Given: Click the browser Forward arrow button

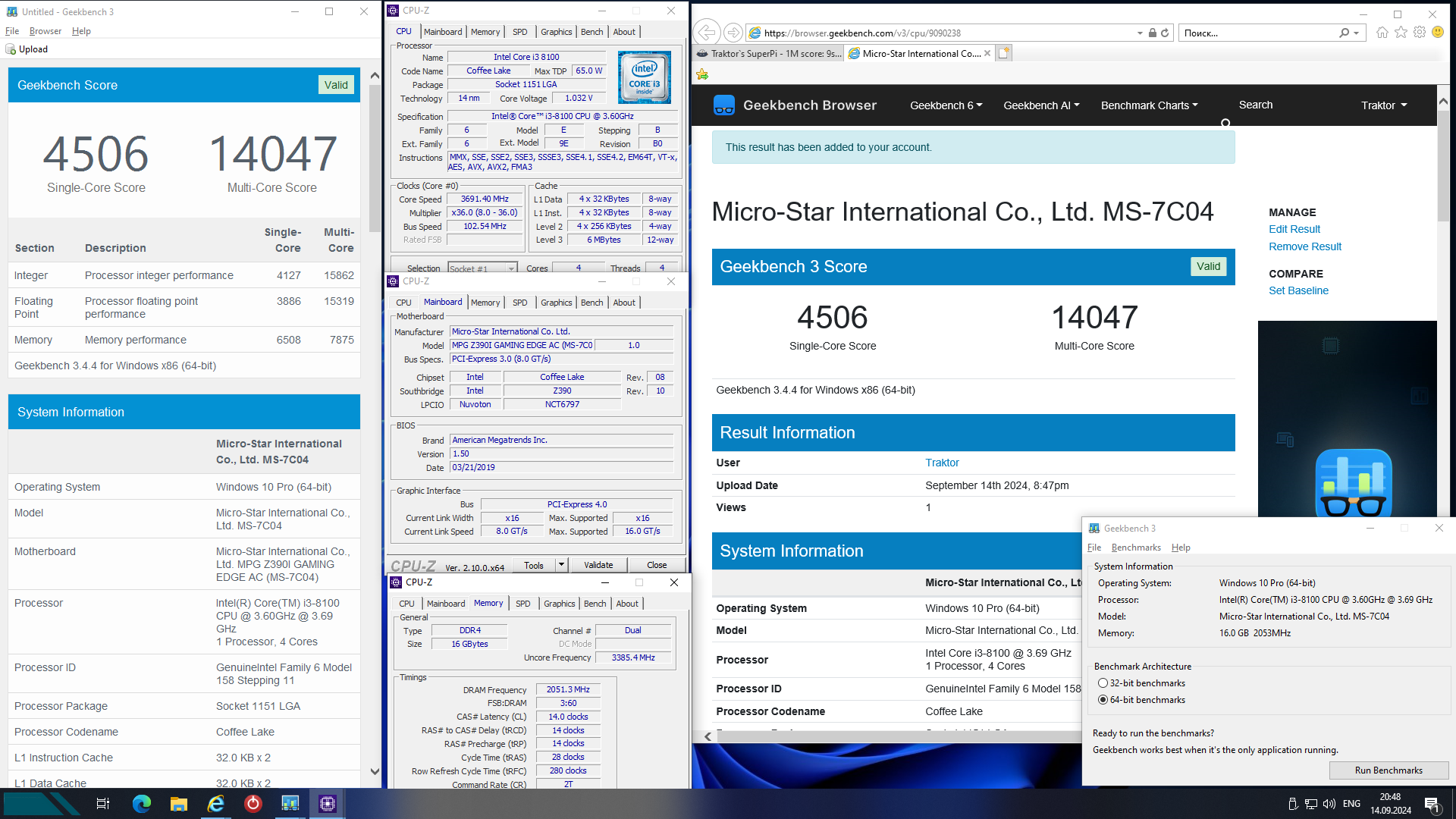Looking at the screenshot, I should tap(733, 33).
